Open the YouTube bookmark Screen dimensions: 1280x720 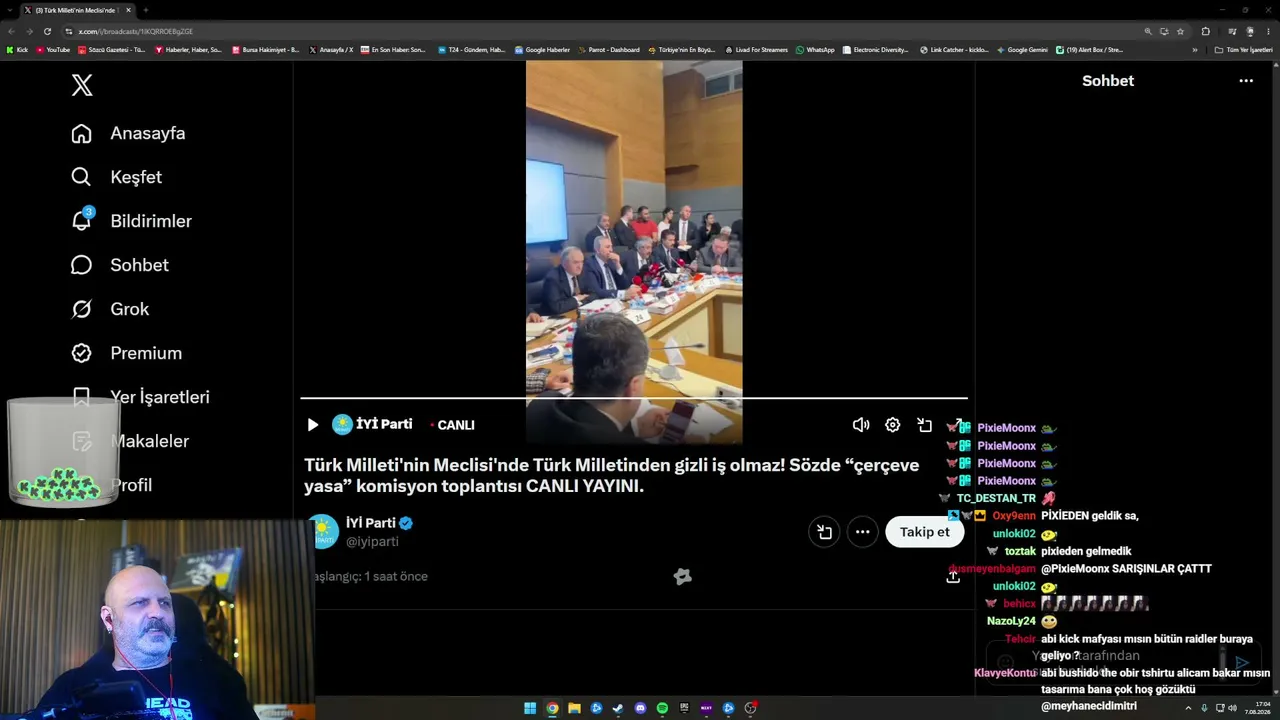coord(53,50)
